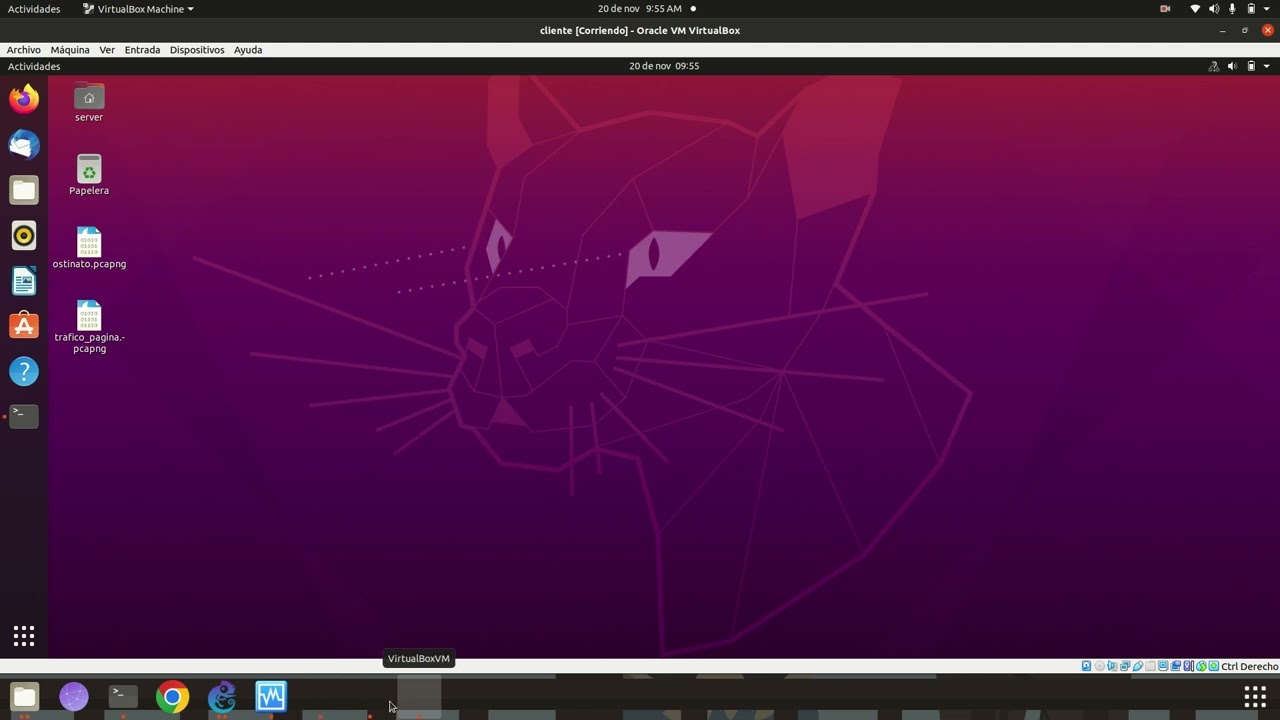
Task: Click the guest volume indicator
Action: [1232, 66]
